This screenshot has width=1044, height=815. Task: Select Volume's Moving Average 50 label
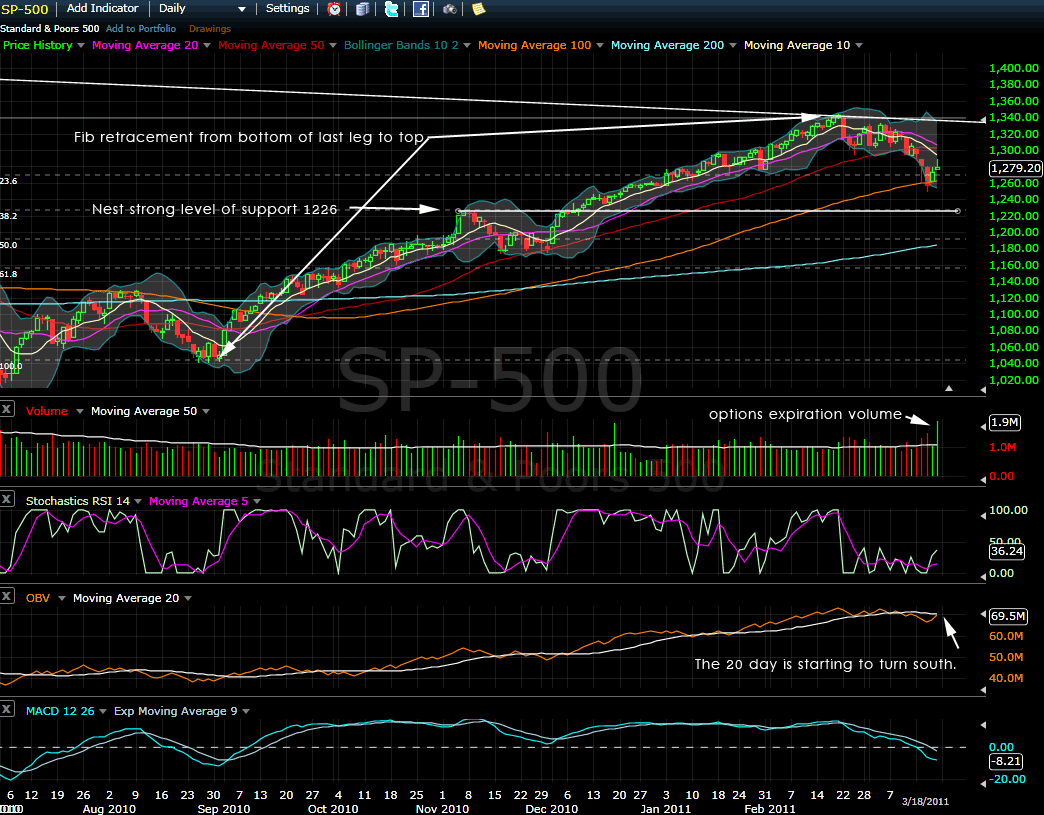[144, 411]
